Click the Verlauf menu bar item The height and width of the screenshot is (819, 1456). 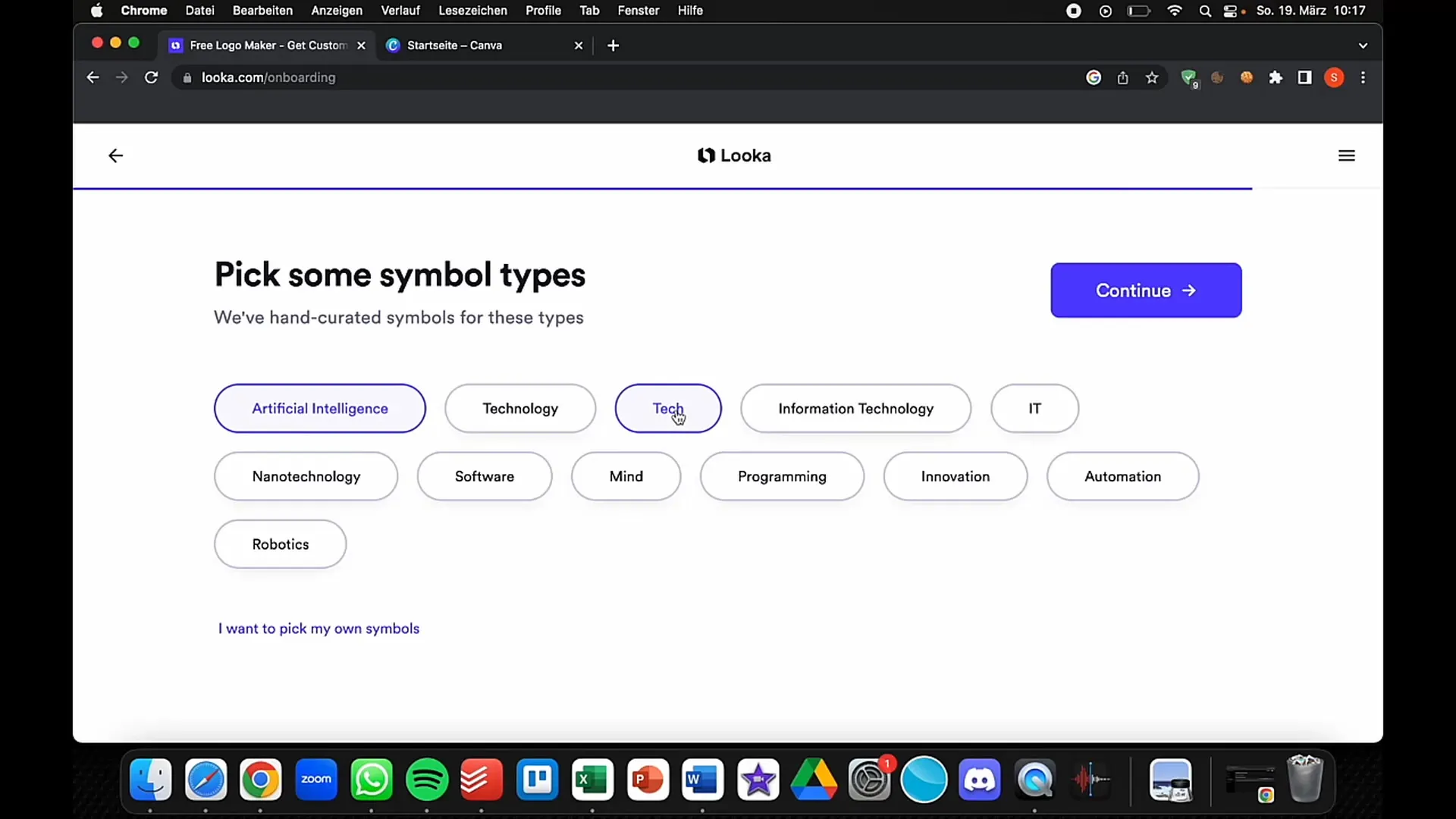[x=400, y=10]
